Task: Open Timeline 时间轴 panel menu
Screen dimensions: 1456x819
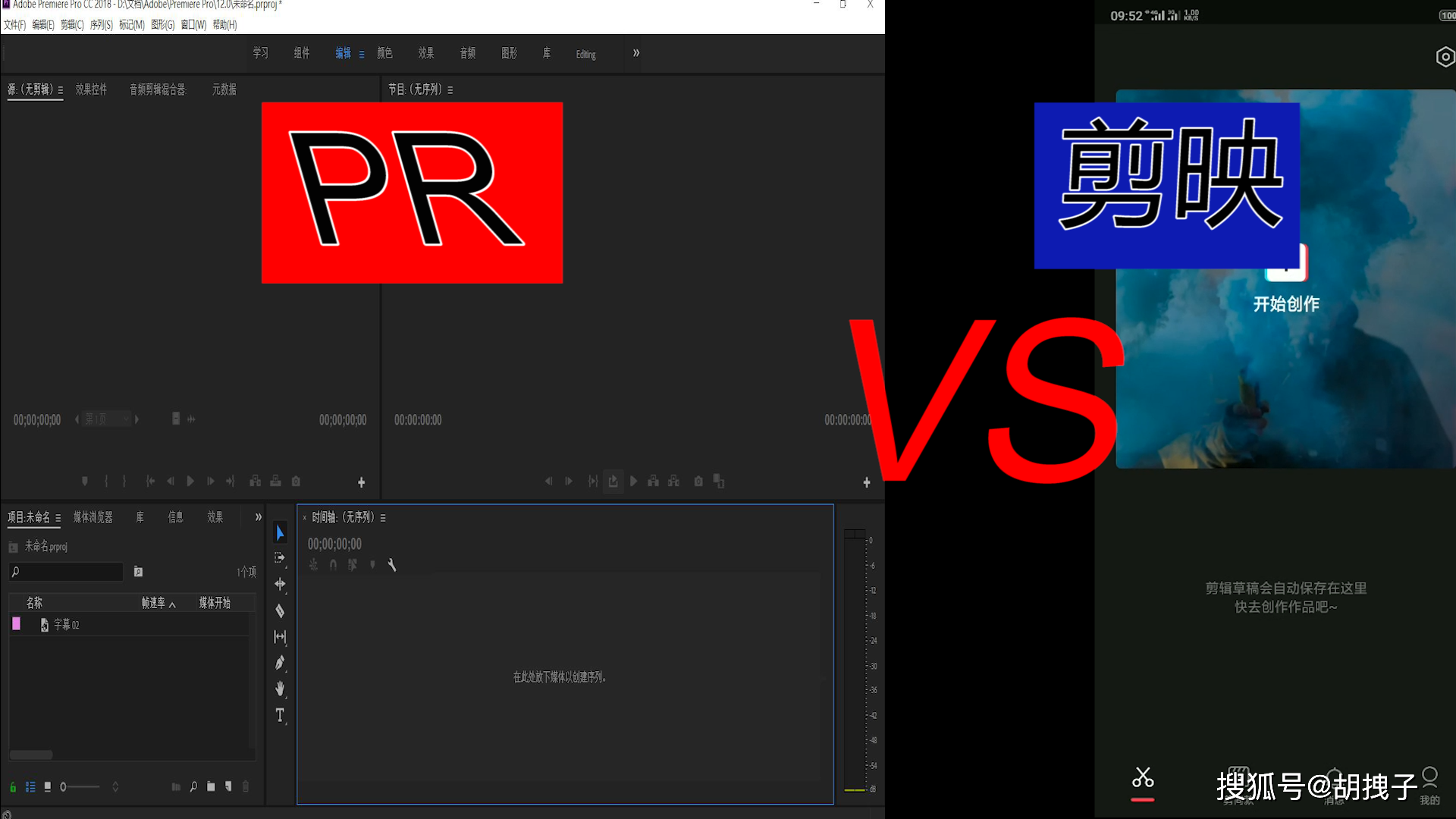Action: [x=383, y=518]
